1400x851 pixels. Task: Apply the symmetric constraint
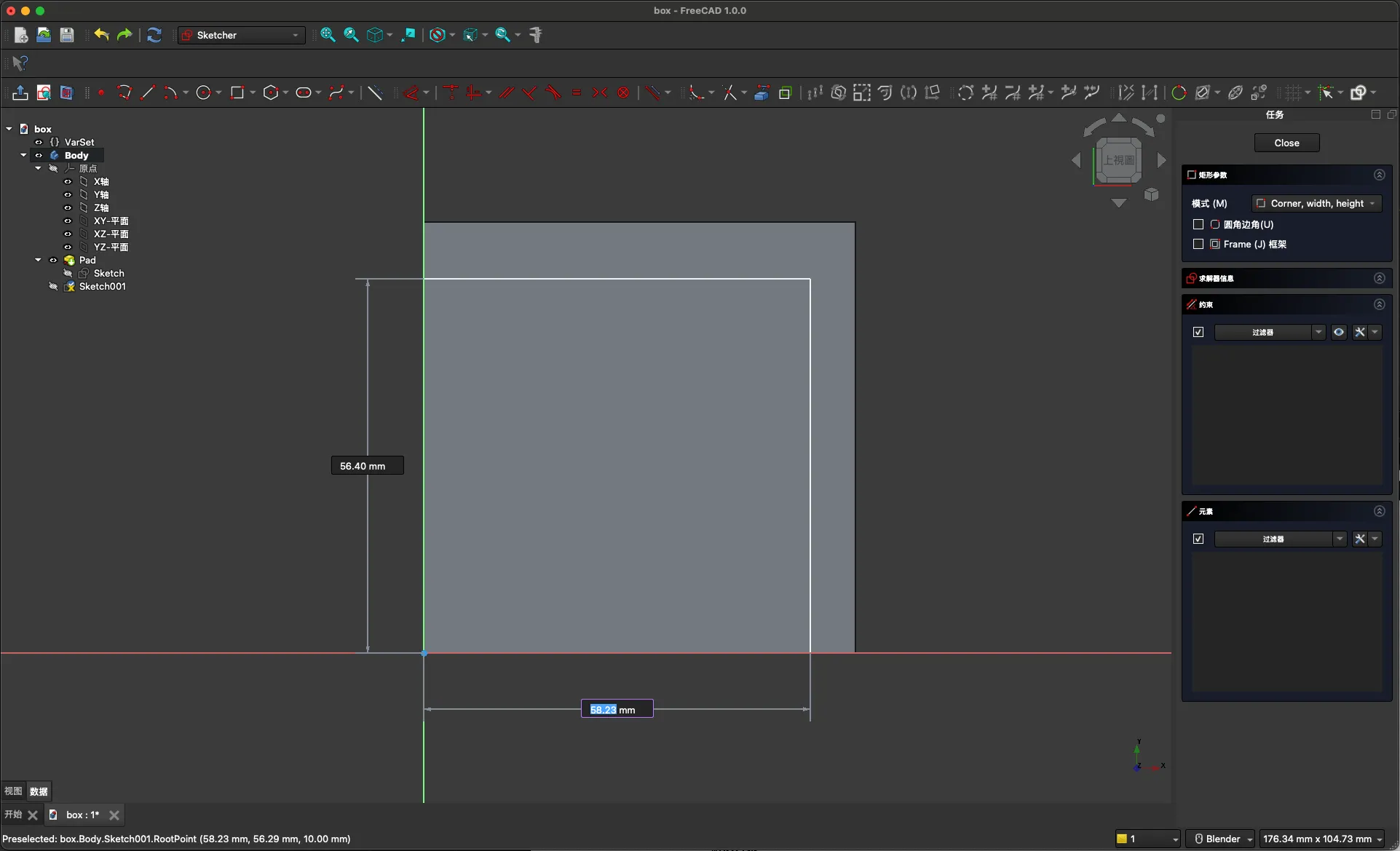[x=600, y=92]
